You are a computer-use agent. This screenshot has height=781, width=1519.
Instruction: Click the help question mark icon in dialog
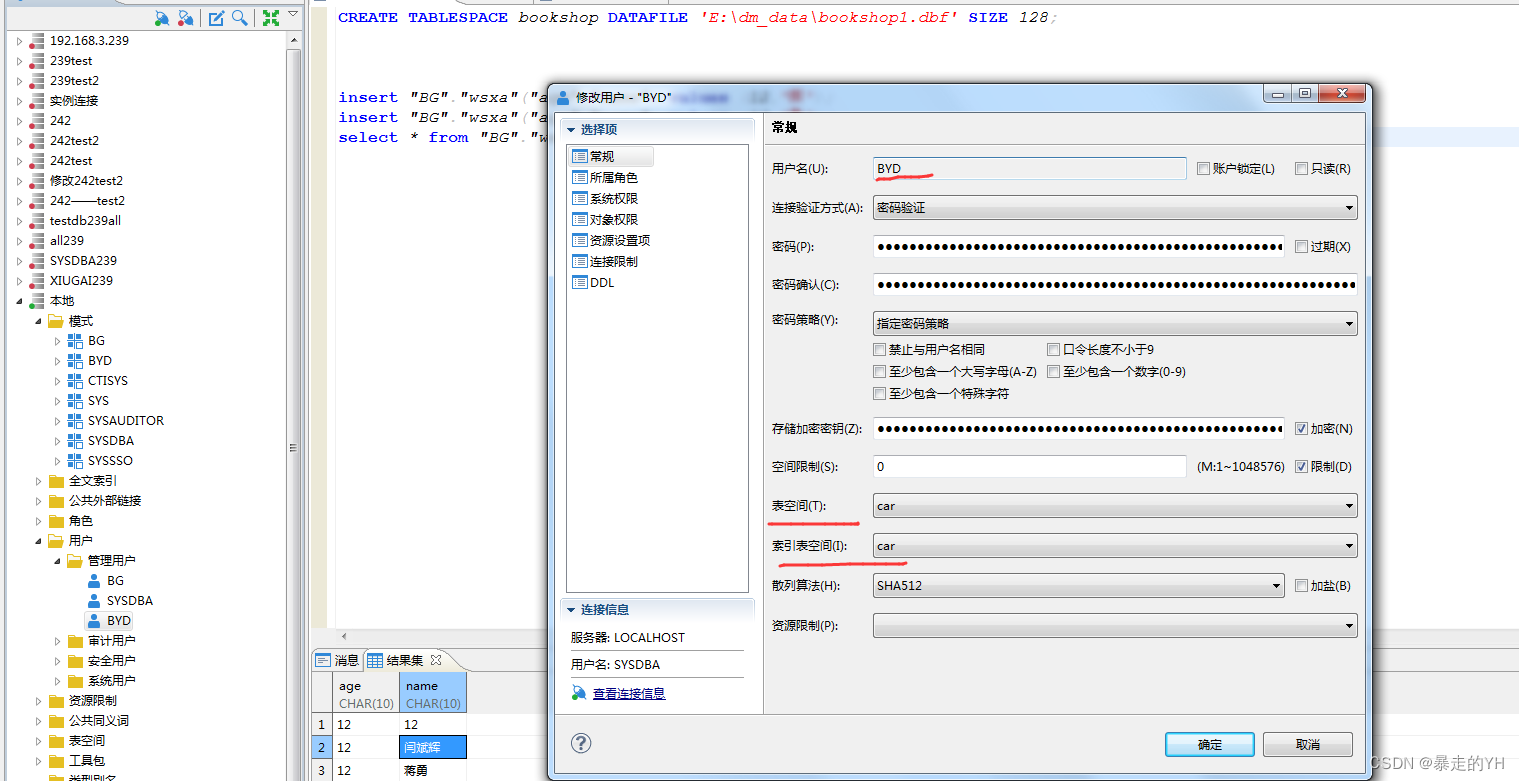coord(581,743)
